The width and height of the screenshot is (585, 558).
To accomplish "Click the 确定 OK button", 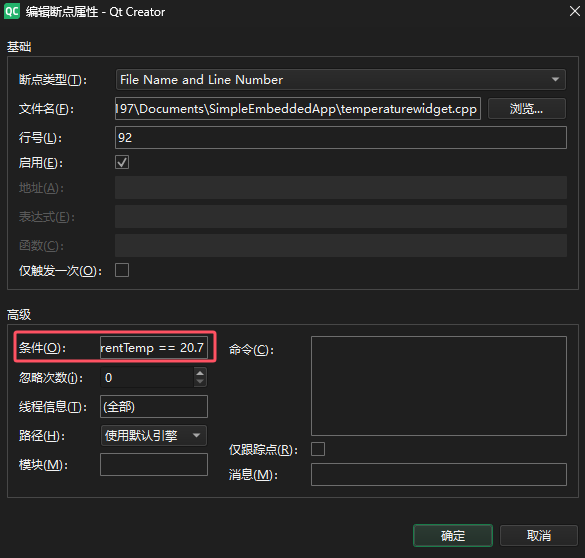I will pyautogui.click(x=453, y=536).
